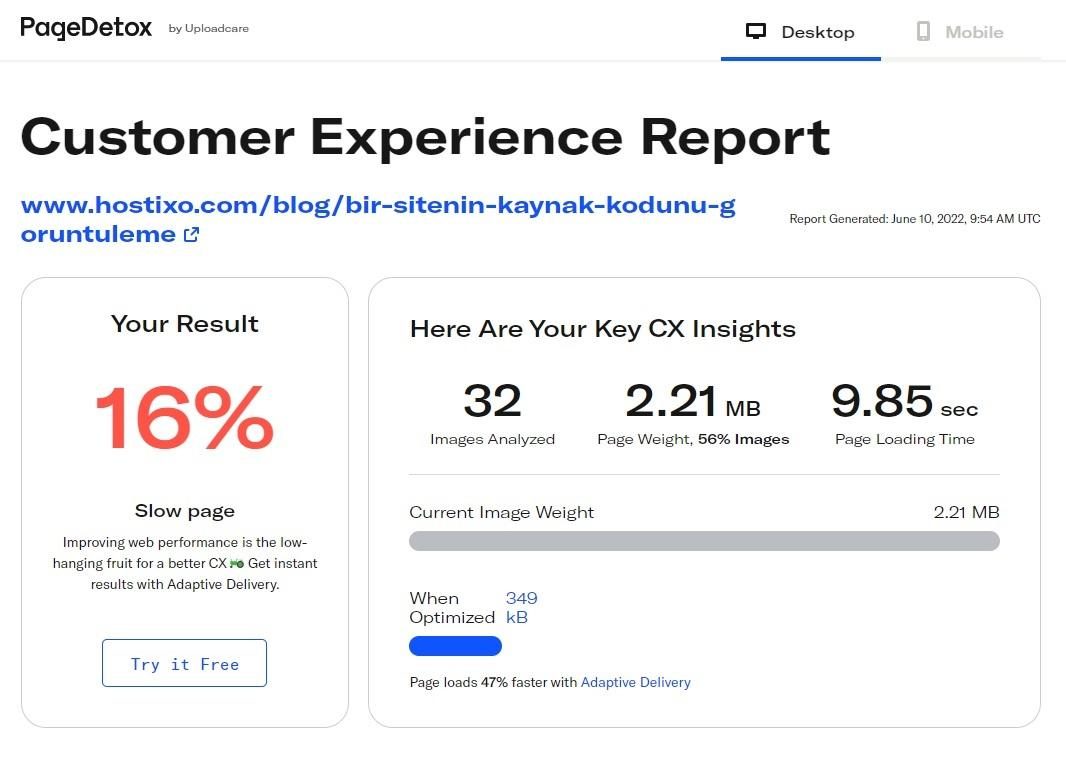Click the gray Current Image Weight bar
Viewport: 1066px width, 779px height.
703,541
